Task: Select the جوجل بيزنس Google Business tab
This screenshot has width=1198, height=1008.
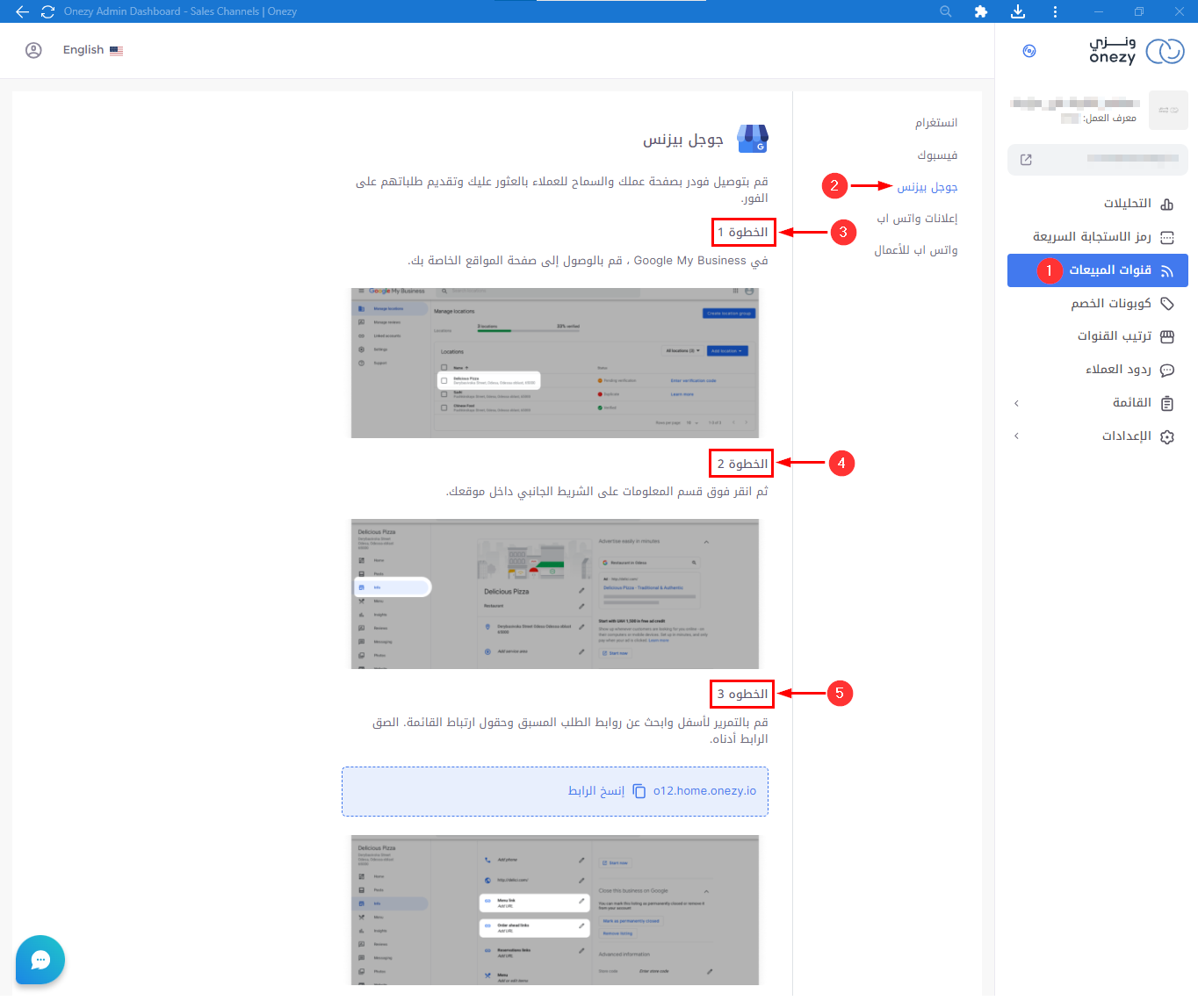Action: tap(927, 186)
